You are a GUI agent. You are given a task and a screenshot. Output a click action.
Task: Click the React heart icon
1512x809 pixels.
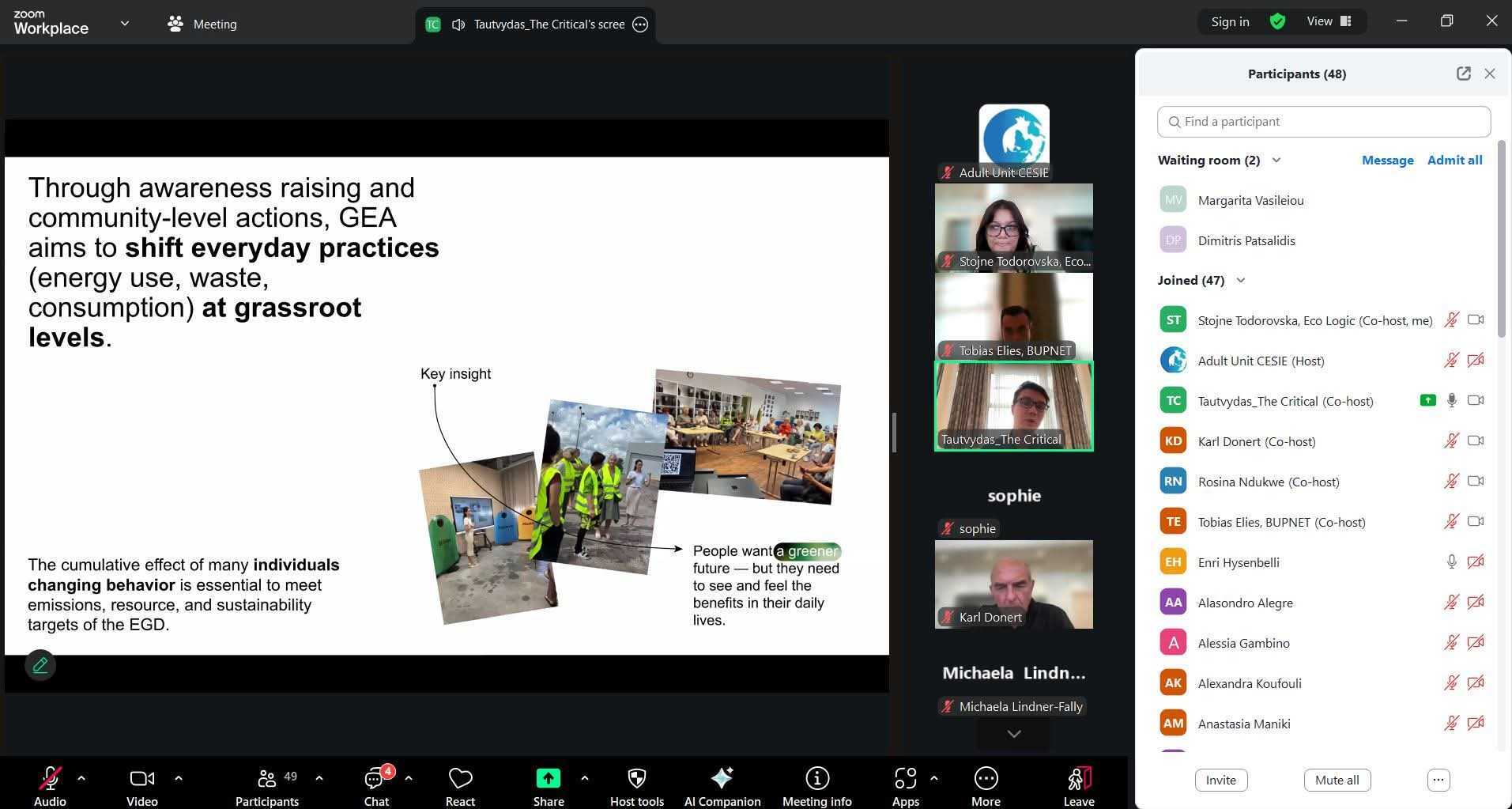tap(460, 780)
